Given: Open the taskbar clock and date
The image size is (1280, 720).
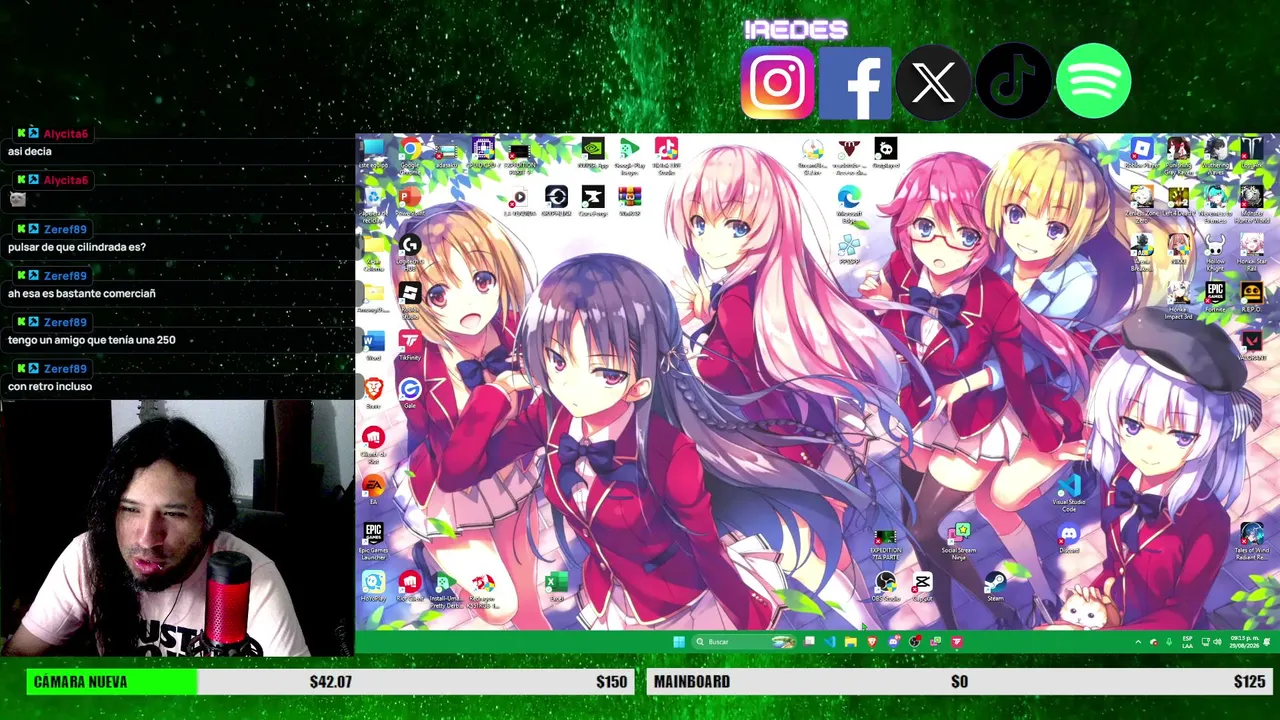Looking at the screenshot, I should 1243,642.
